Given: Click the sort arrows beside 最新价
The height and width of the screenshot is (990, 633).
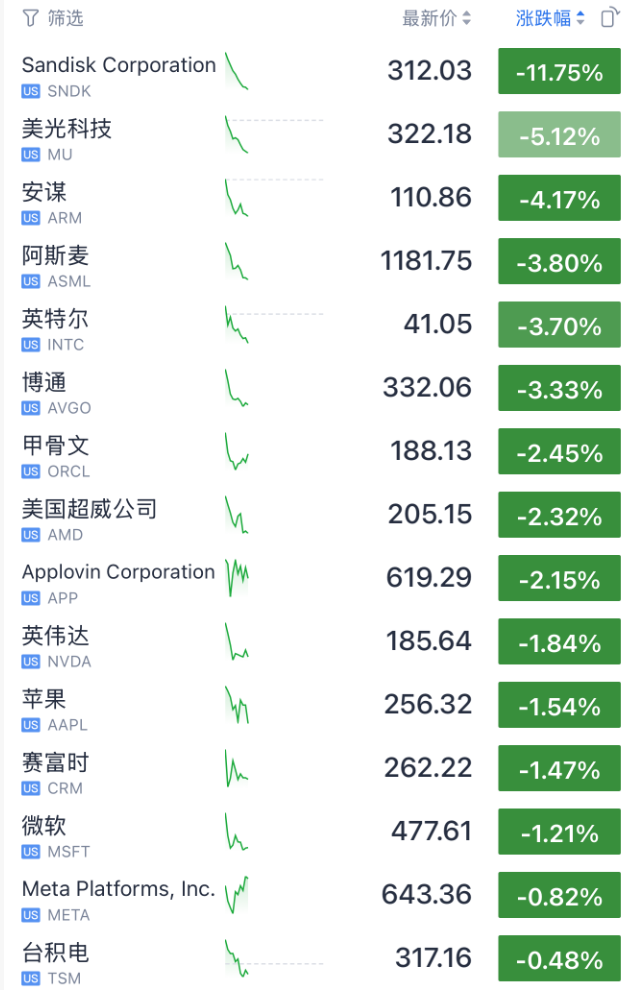Looking at the screenshot, I should 466,18.
